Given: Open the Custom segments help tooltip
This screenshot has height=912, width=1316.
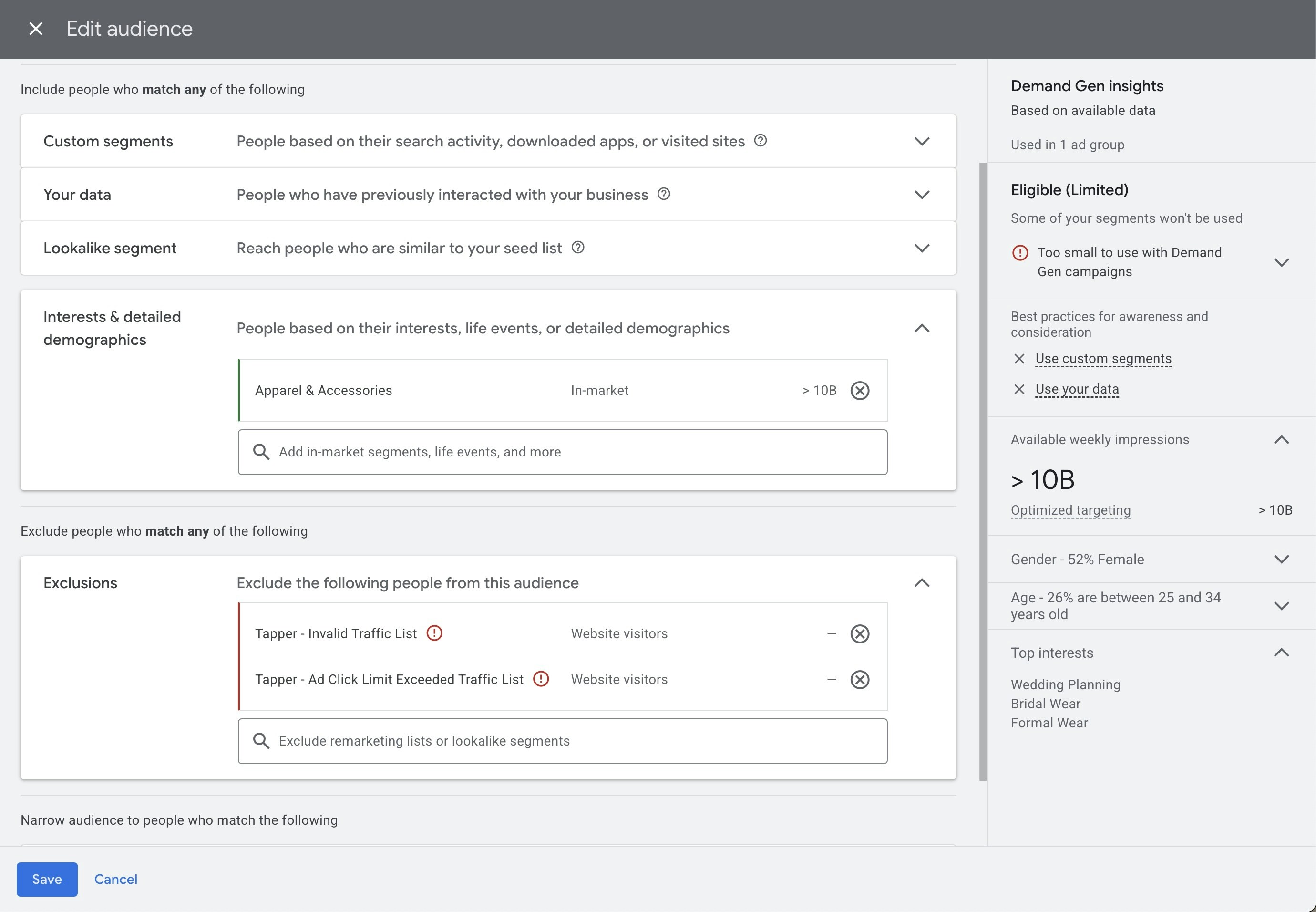Looking at the screenshot, I should point(761,141).
